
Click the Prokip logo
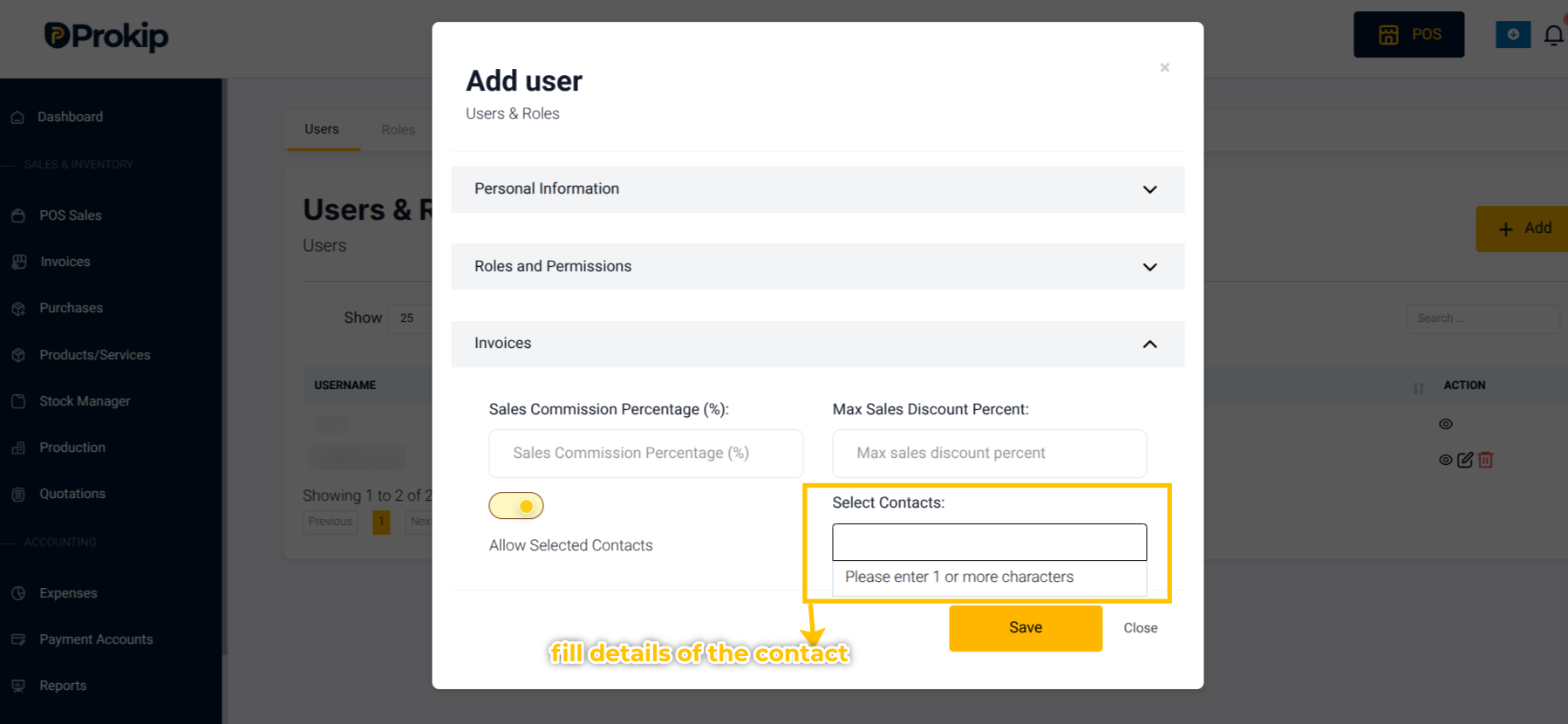[106, 36]
